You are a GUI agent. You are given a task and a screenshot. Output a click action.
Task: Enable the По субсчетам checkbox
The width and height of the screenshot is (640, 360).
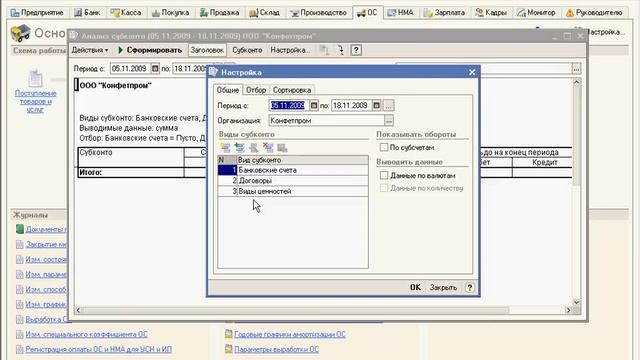point(384,147)
